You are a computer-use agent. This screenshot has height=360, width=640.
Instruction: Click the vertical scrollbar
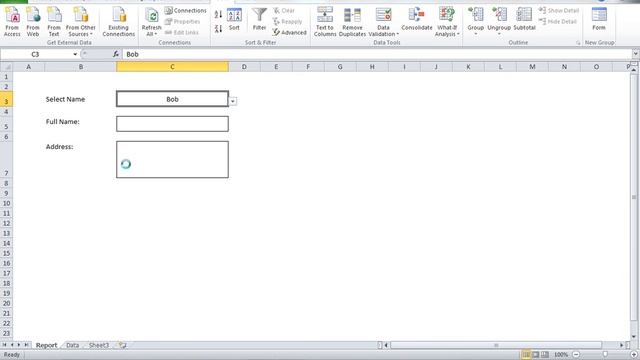click(x=634, y=197)
